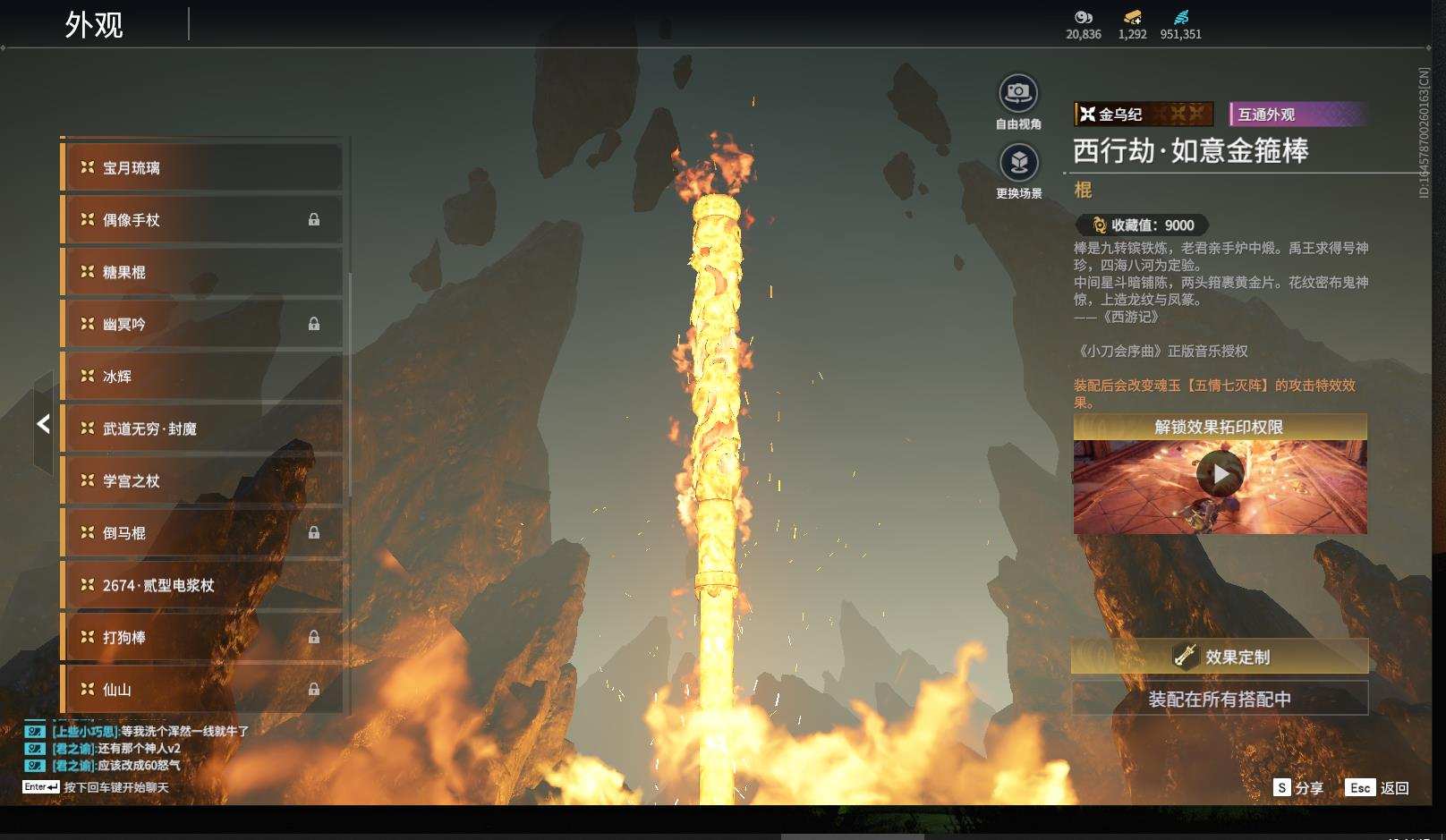Click the 棍 weapon type label

click(x=1083, y=190)
